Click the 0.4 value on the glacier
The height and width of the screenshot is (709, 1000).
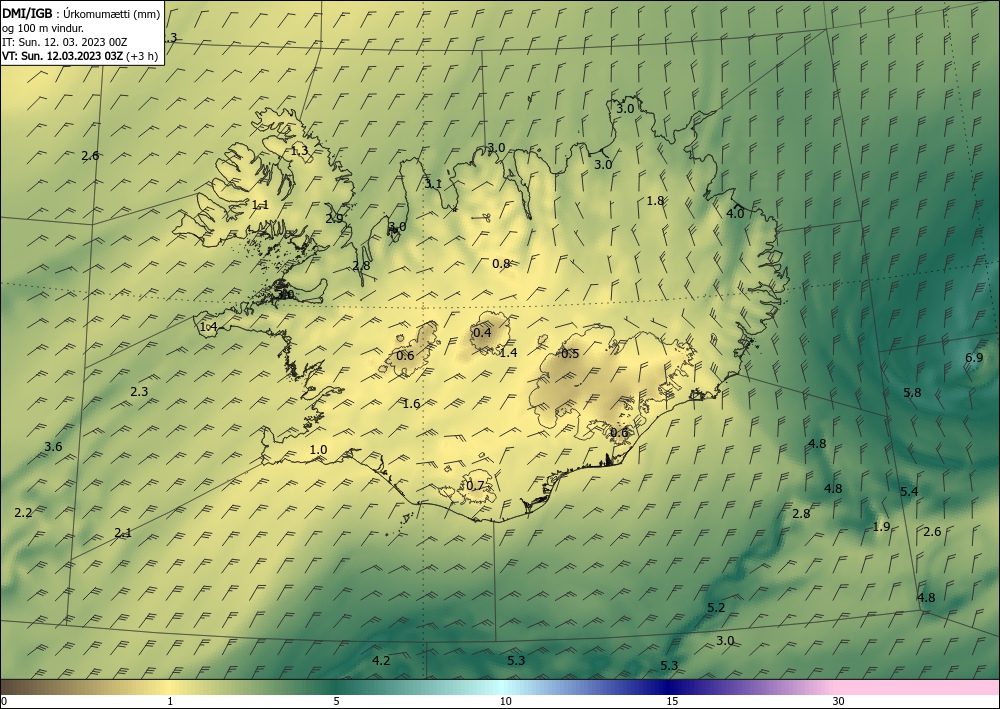pyautogui.click(x=482, y=332)
